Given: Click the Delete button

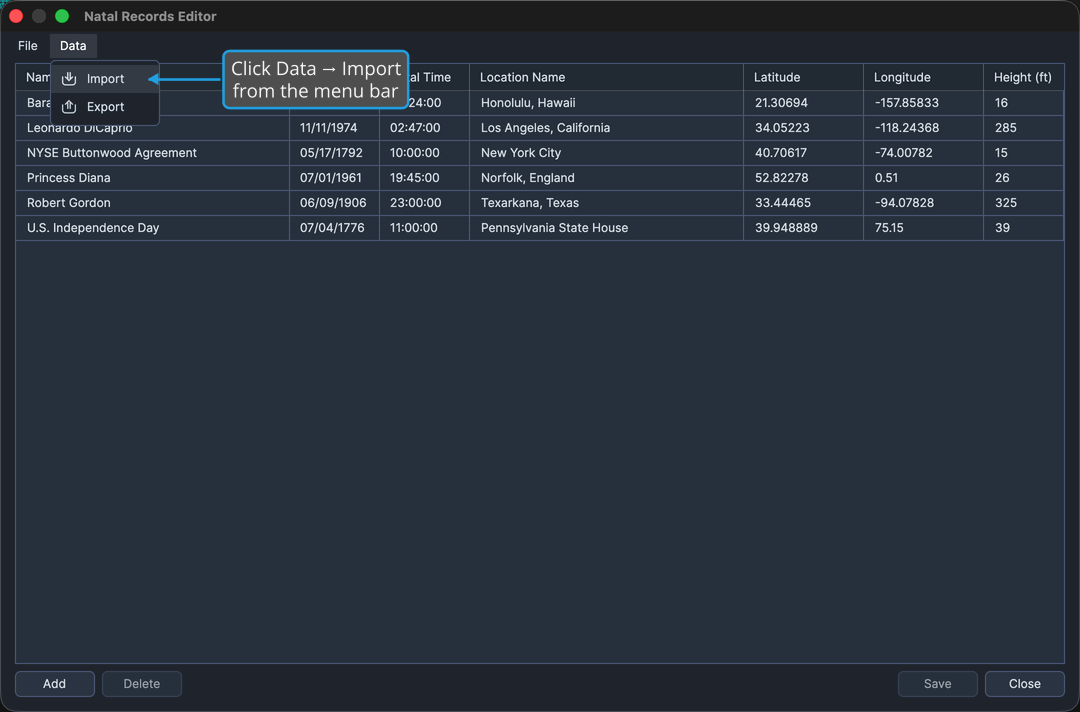Looking at the screenshot, I should click(142, 684).
